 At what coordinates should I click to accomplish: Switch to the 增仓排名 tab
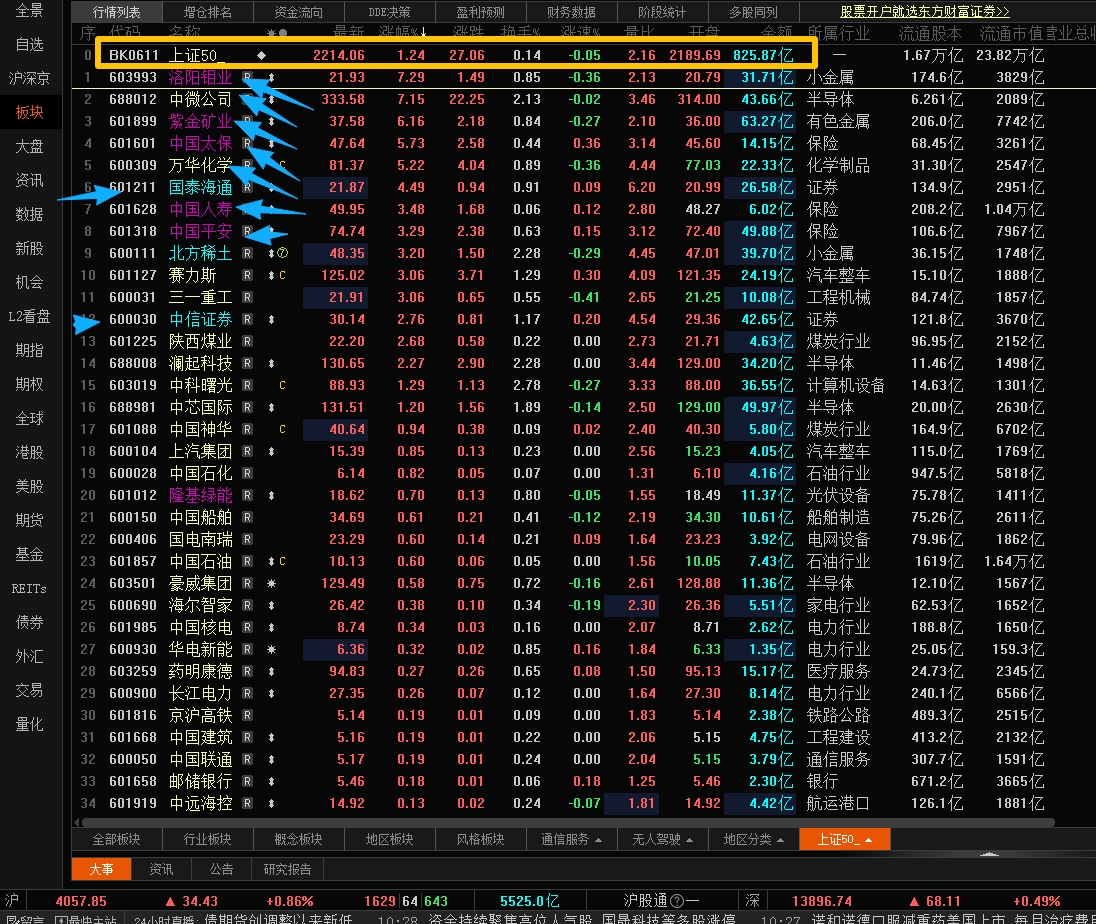(x=208, y=12)
